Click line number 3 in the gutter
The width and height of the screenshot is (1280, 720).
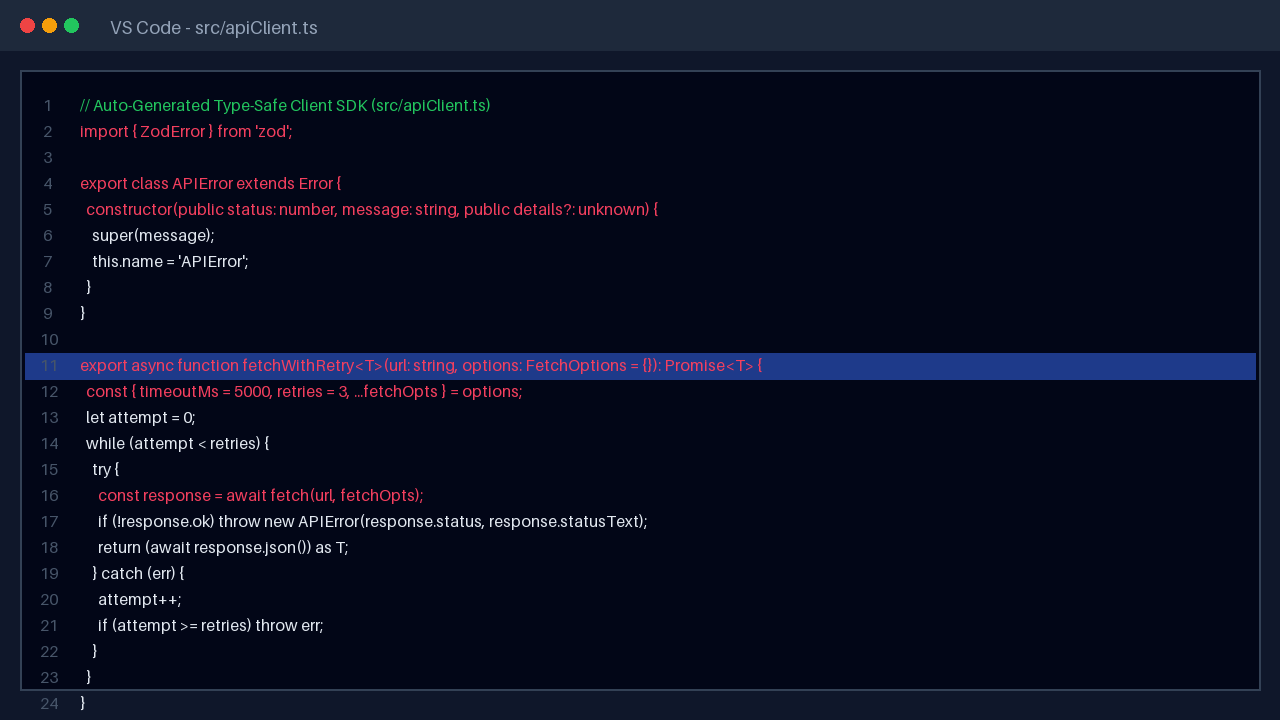(x=48, y=158)
